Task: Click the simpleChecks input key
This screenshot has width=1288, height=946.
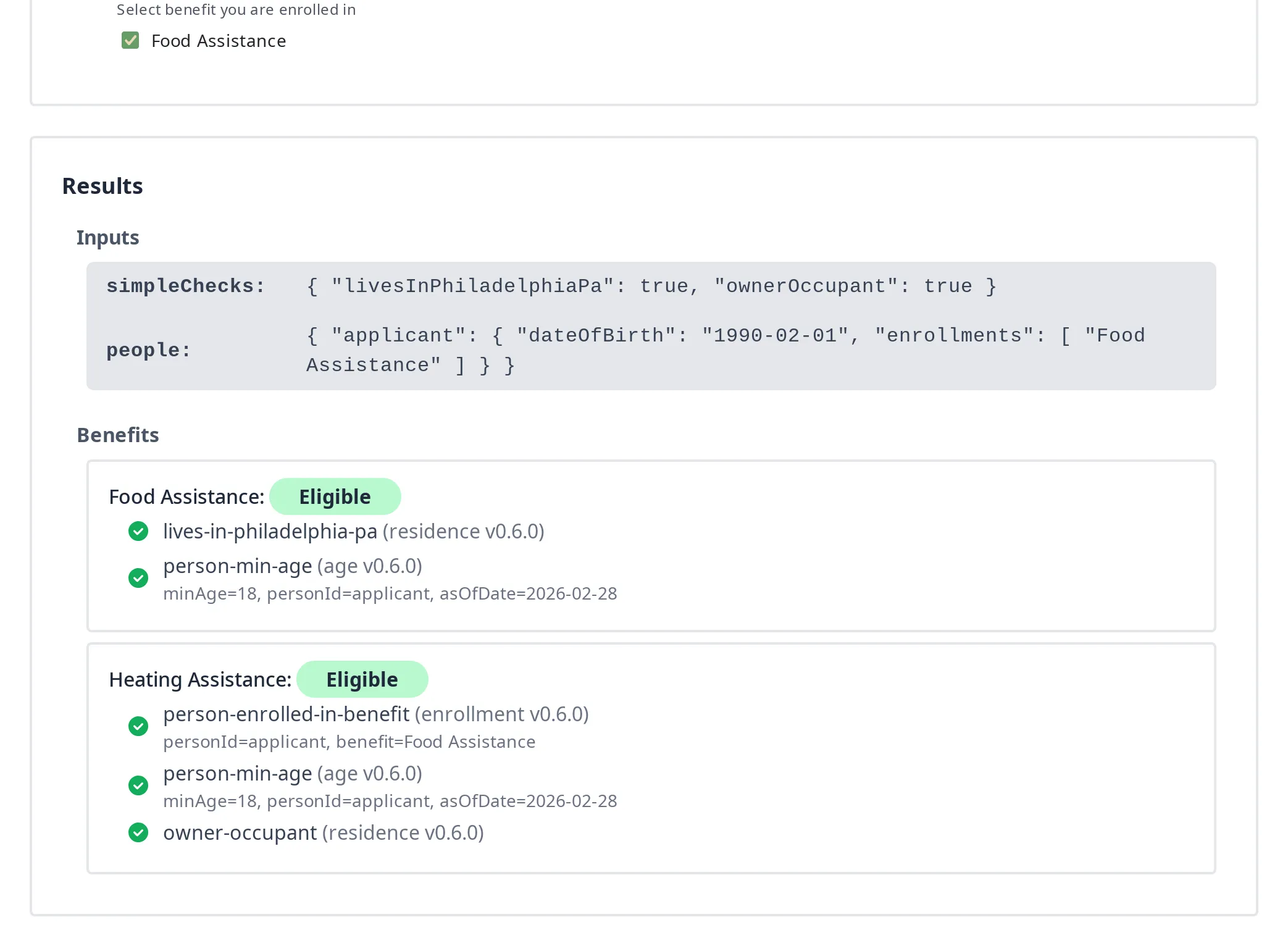Action: click(185, 286)
